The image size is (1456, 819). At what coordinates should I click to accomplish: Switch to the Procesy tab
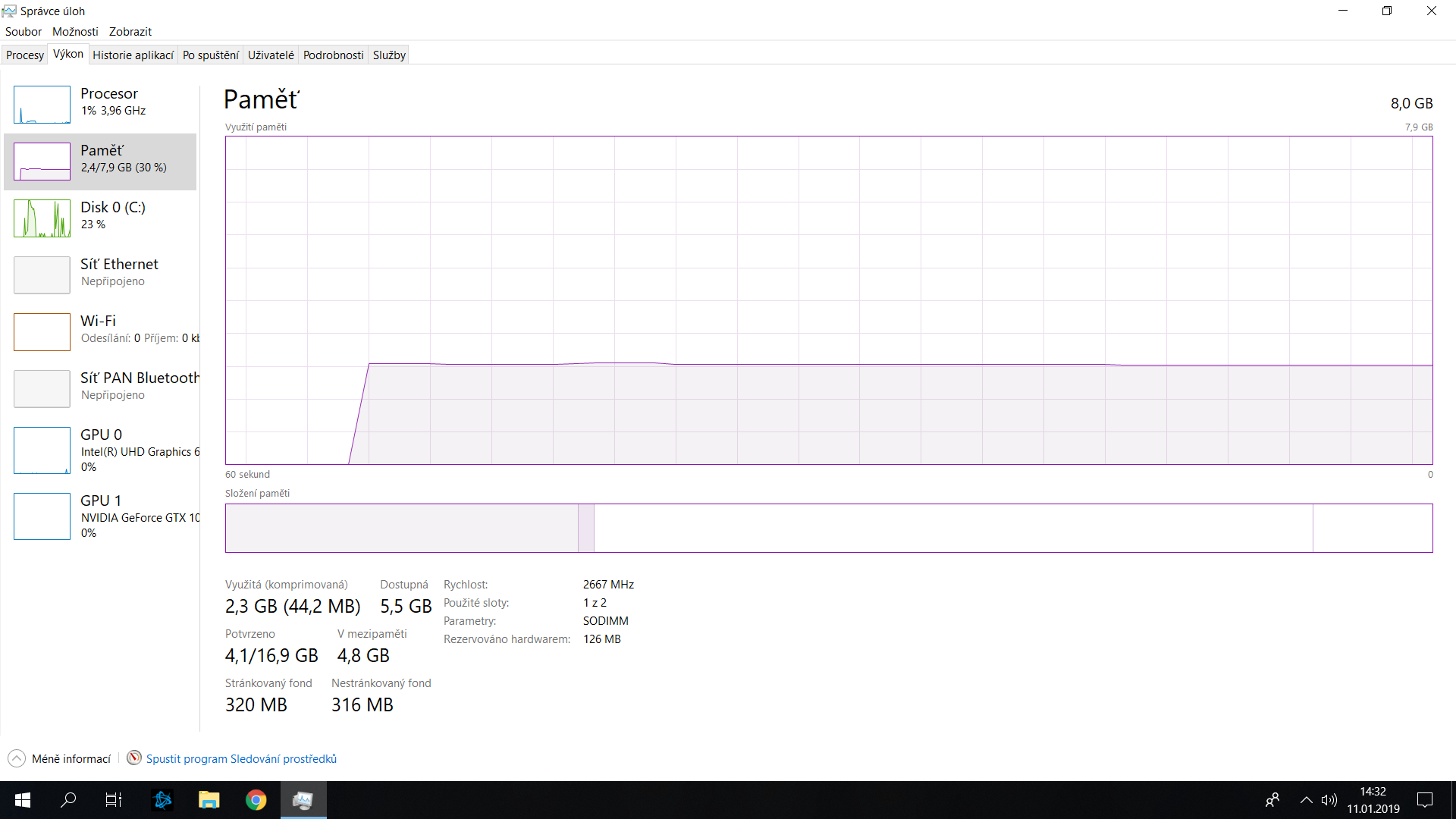(x=25, y=55)
